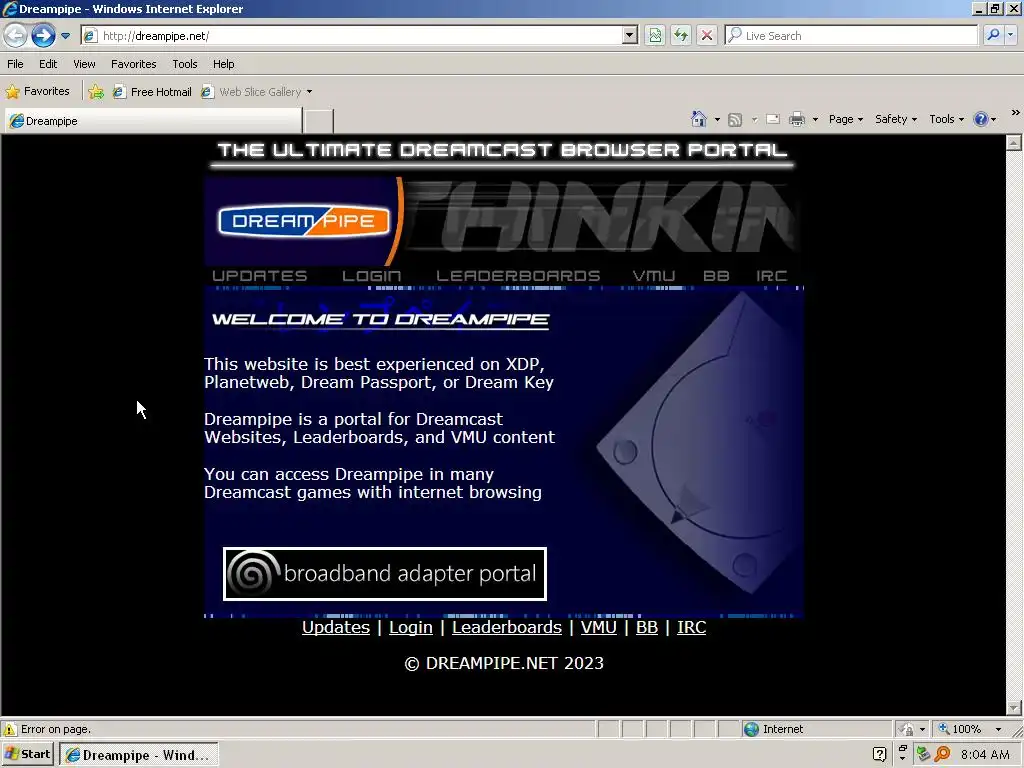This screenshot has height=768, width=1024.
Task: Click the underlined Leaderboards footer link
Action: [507, 627]
